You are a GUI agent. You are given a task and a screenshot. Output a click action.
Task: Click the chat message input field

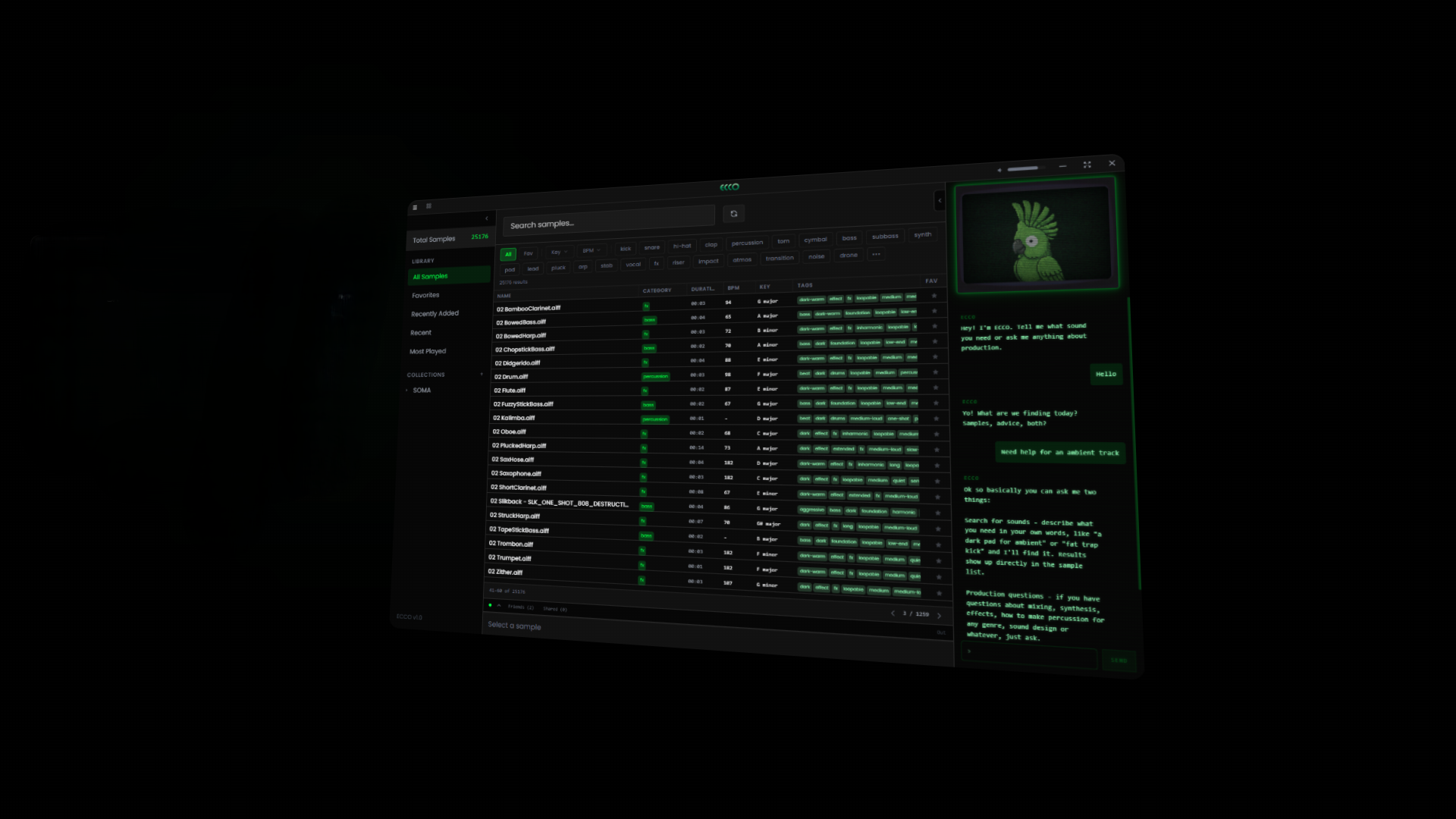coord(1030,654)
